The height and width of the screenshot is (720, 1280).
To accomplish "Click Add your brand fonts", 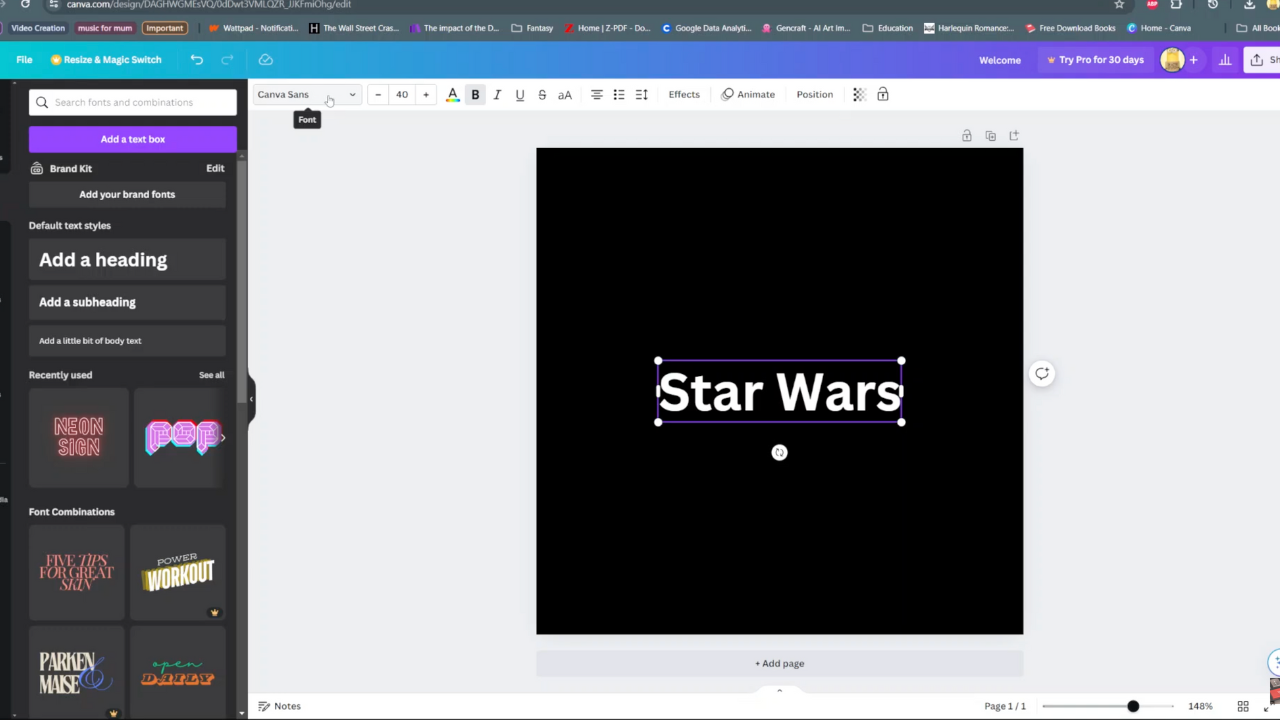I will click(127, 194).
